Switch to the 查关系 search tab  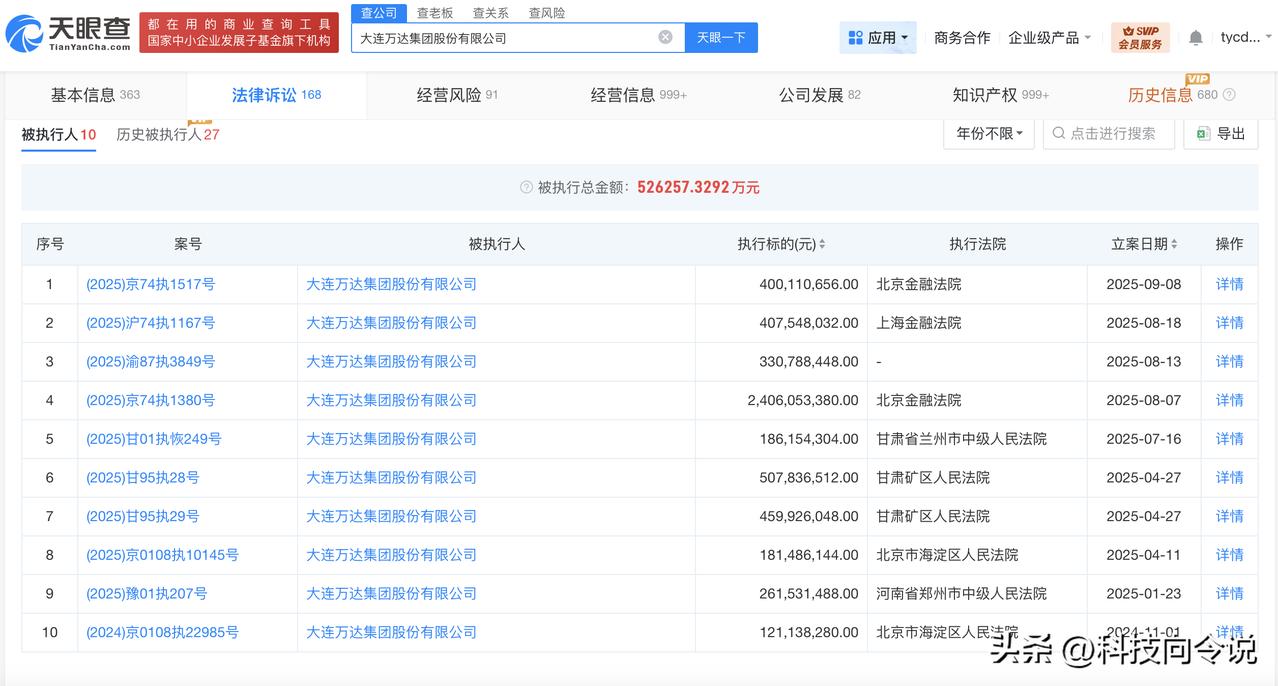click(491, 13)
